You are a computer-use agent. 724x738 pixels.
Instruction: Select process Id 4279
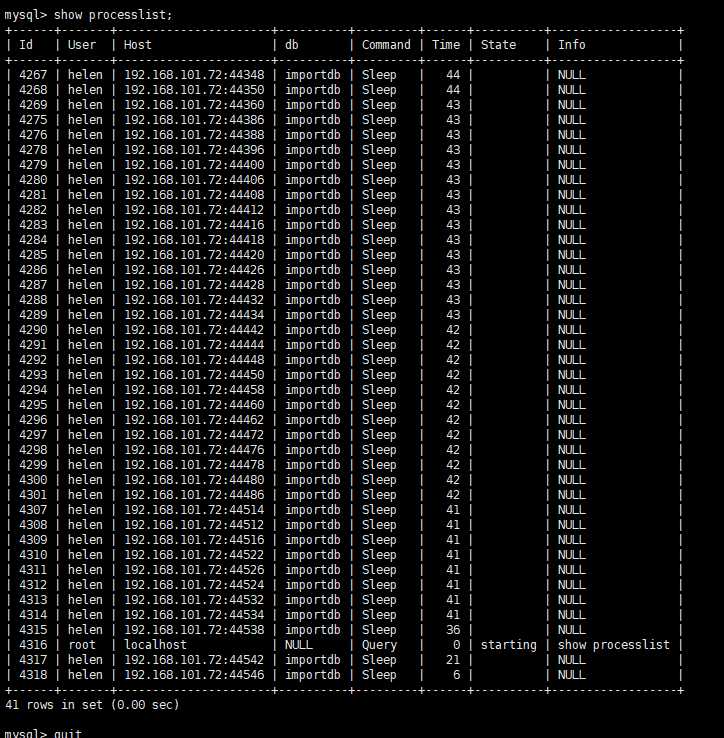pyautogui.click(x=33, y=165)
